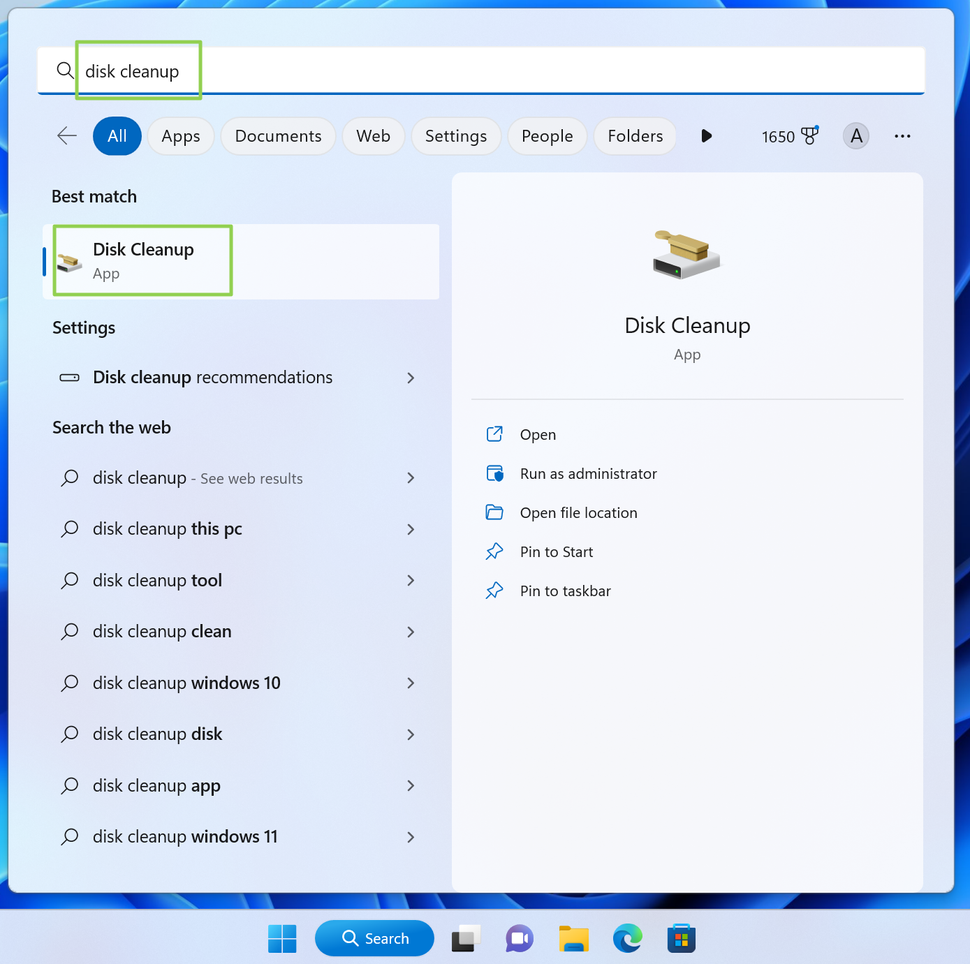Click the folder icon for Open file location
This screenshot has width=970, height=964.
tap(494, 512)
